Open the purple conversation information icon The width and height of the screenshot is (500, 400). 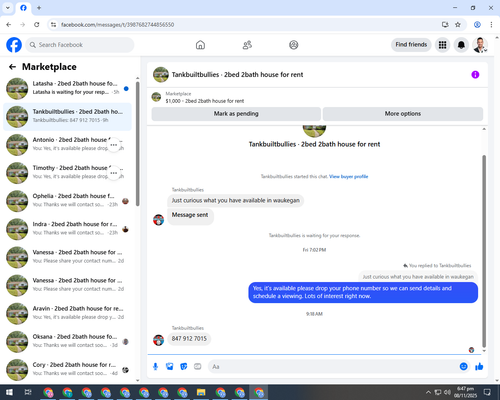point(475,75)
